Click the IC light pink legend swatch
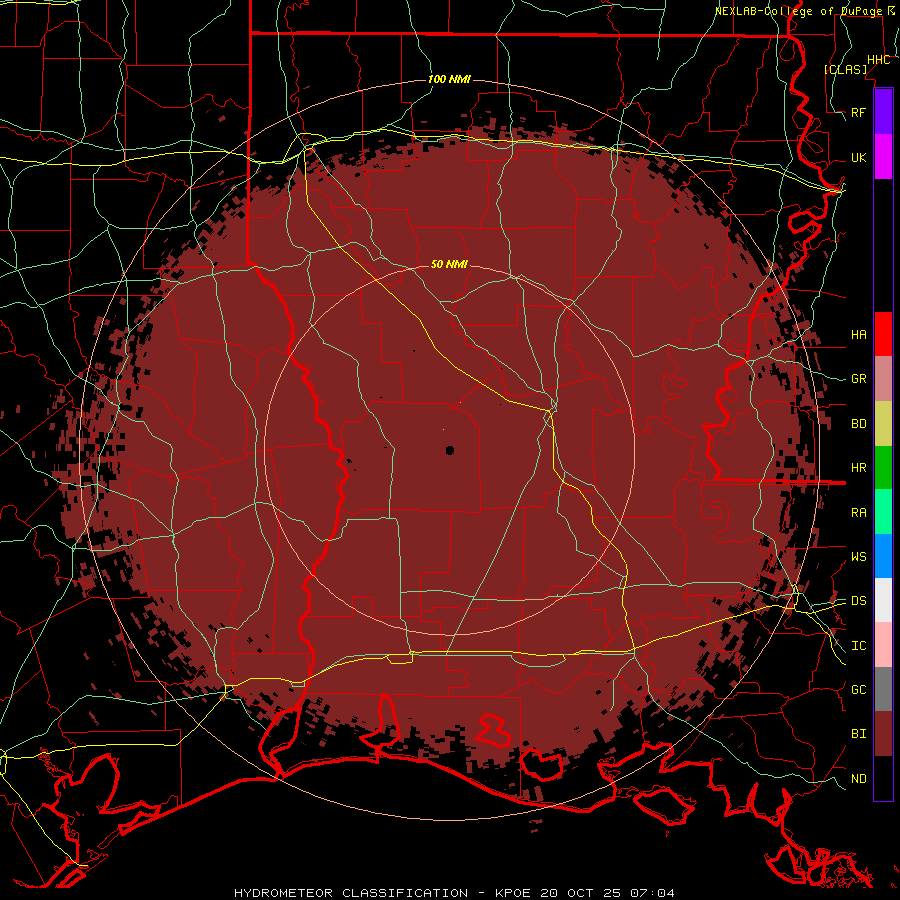 [x=883, y=645]
